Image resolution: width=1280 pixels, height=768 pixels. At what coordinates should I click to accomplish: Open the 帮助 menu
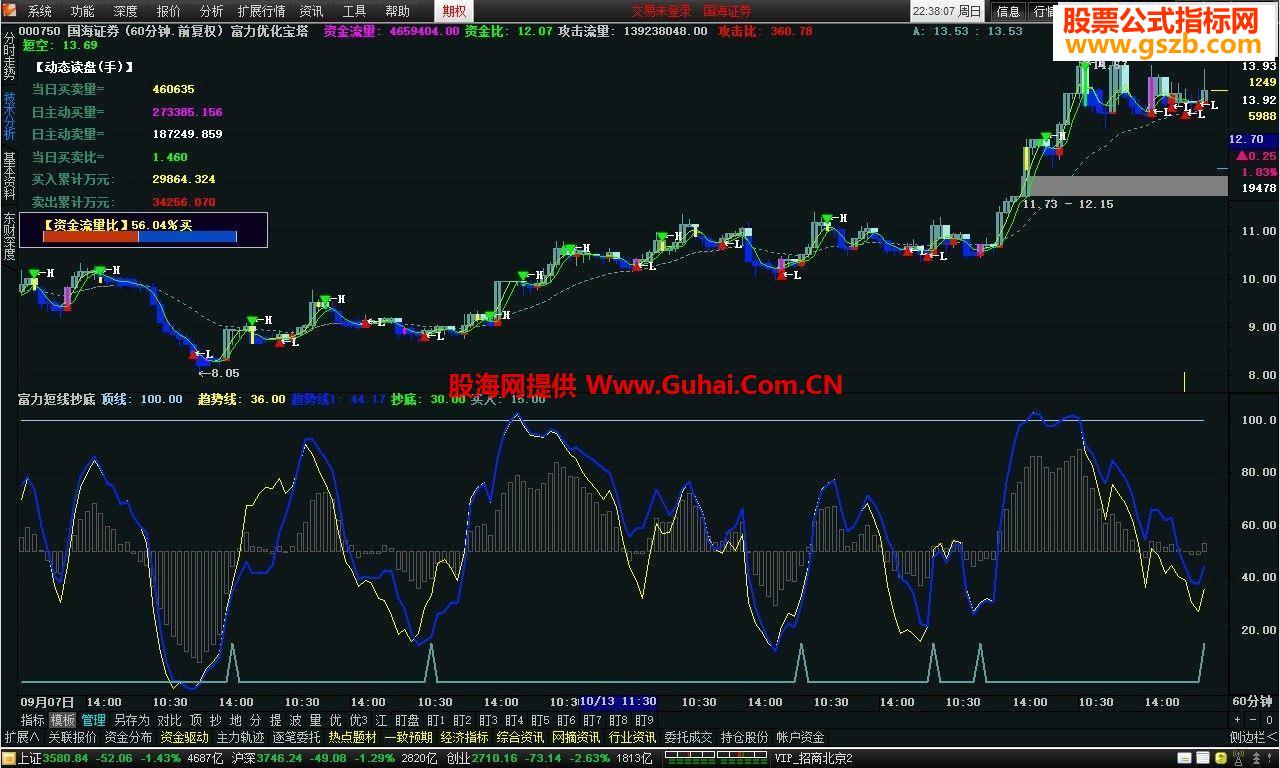tap(397, 11)
